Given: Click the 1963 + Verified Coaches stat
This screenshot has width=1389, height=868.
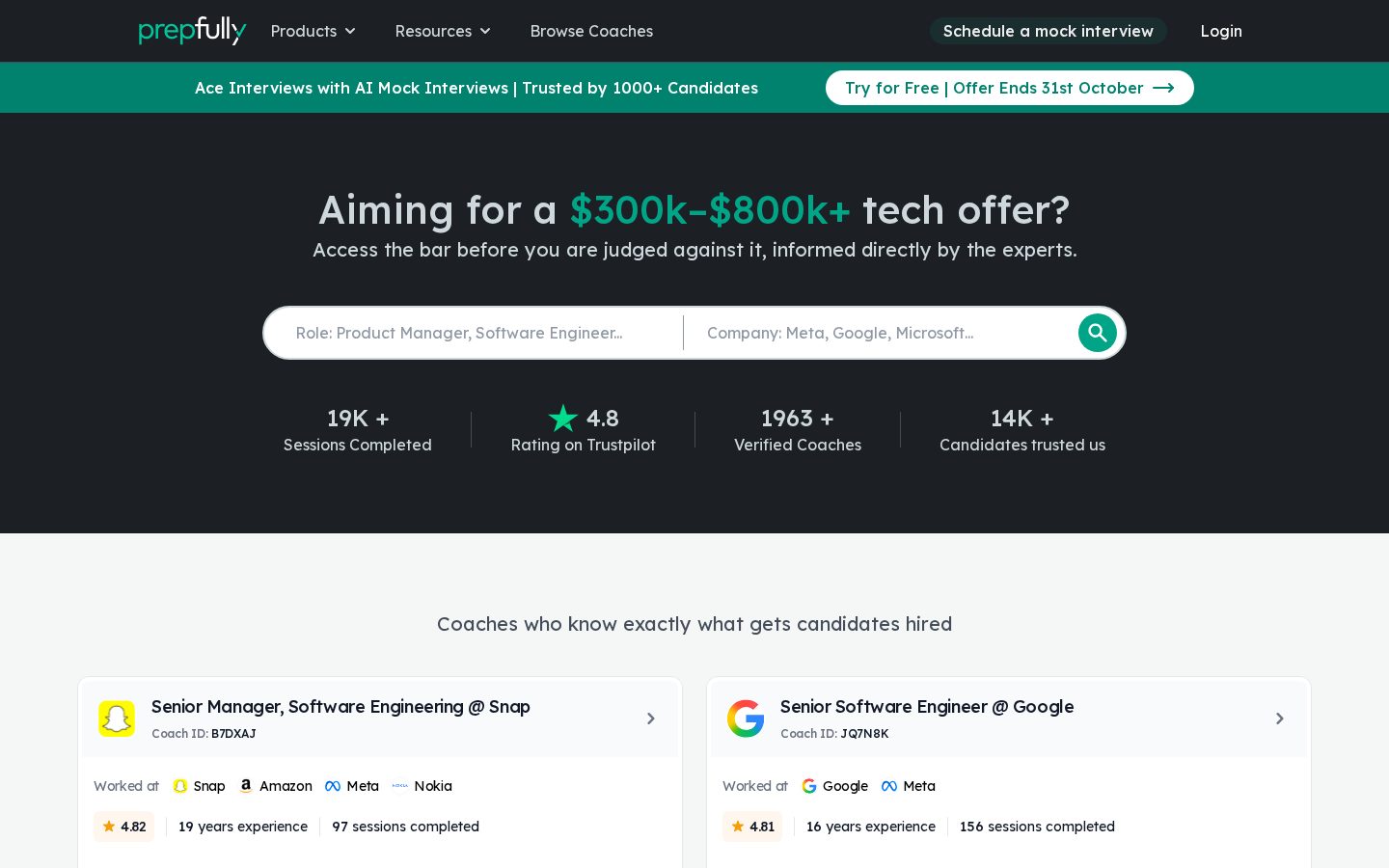Looking at the screenshot, I should [x=798, y=430].
